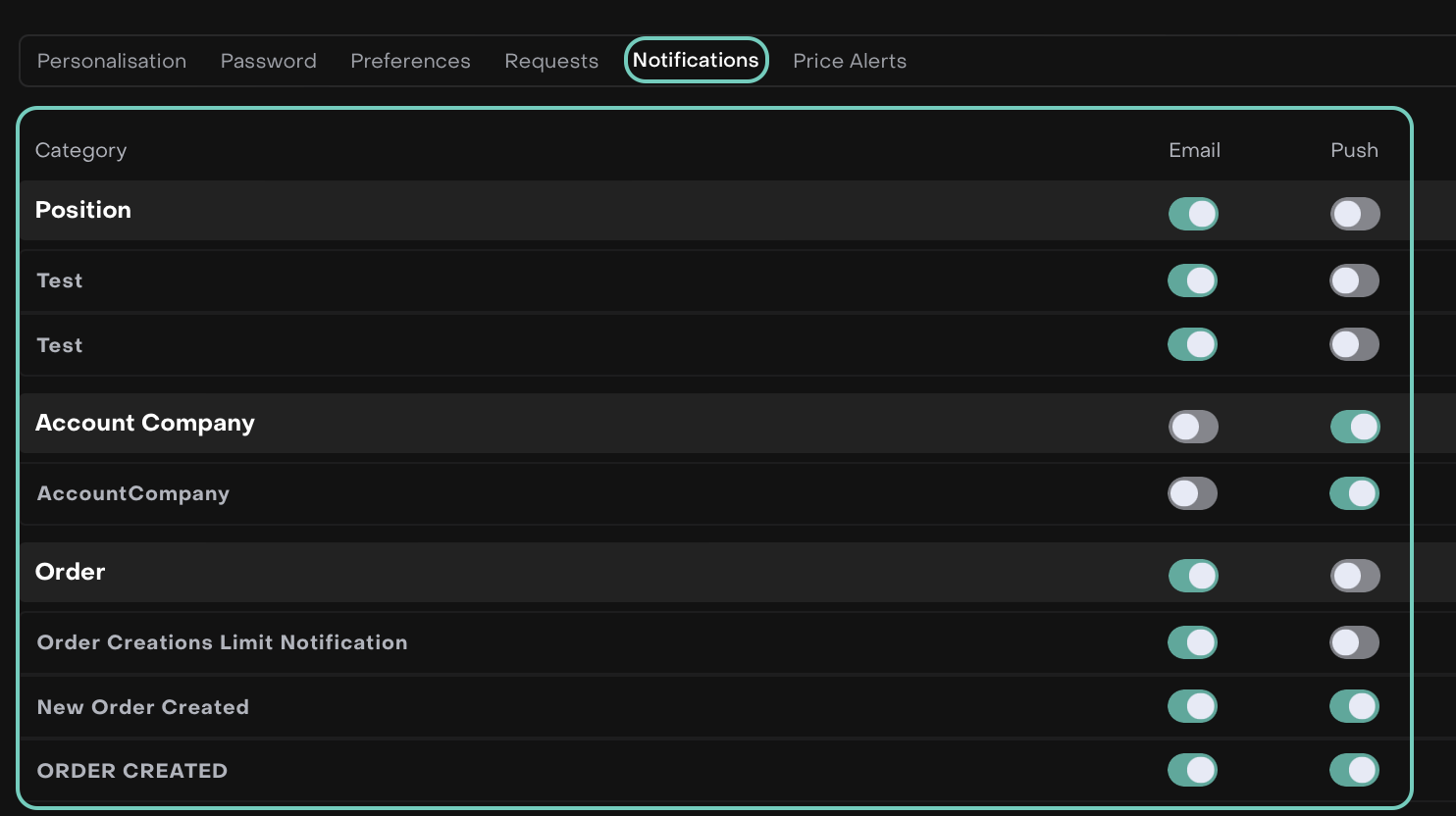Disable Push for Account Company category header

pos(1354,427)
